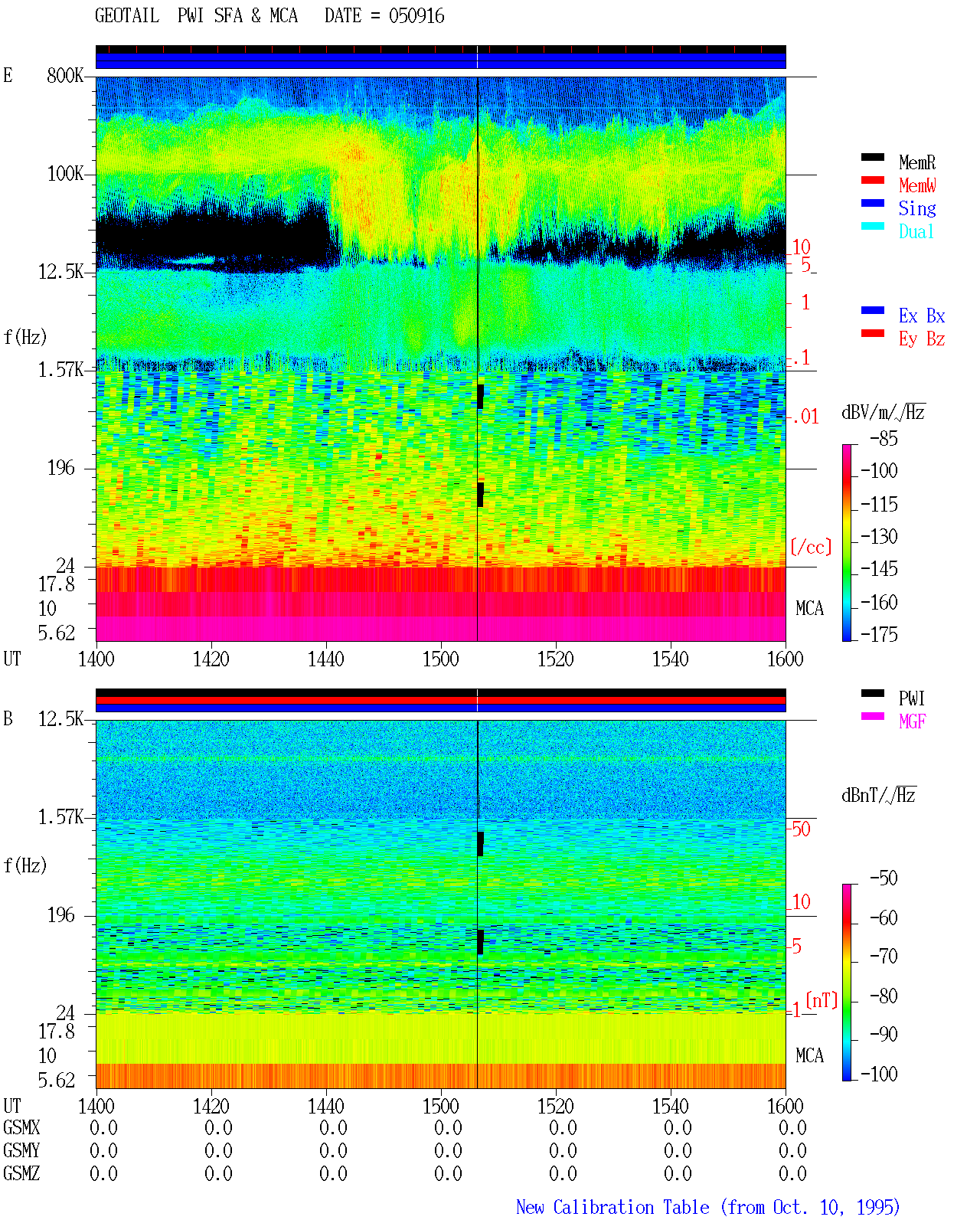
Task: Select the 'DATE = 050916' text
Action: (x=384, y=15)
